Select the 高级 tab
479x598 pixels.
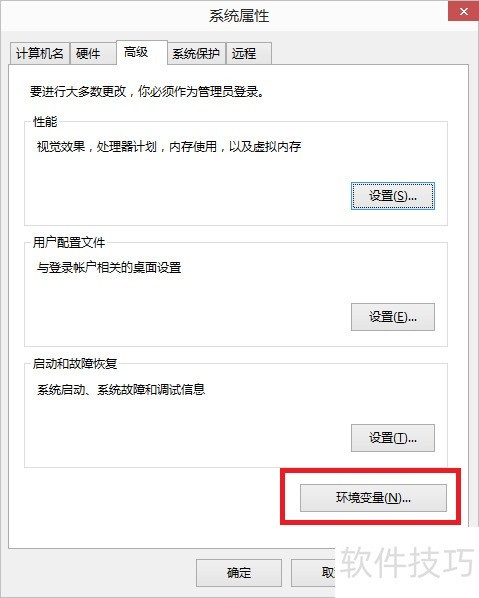click(x=141, y=52)
